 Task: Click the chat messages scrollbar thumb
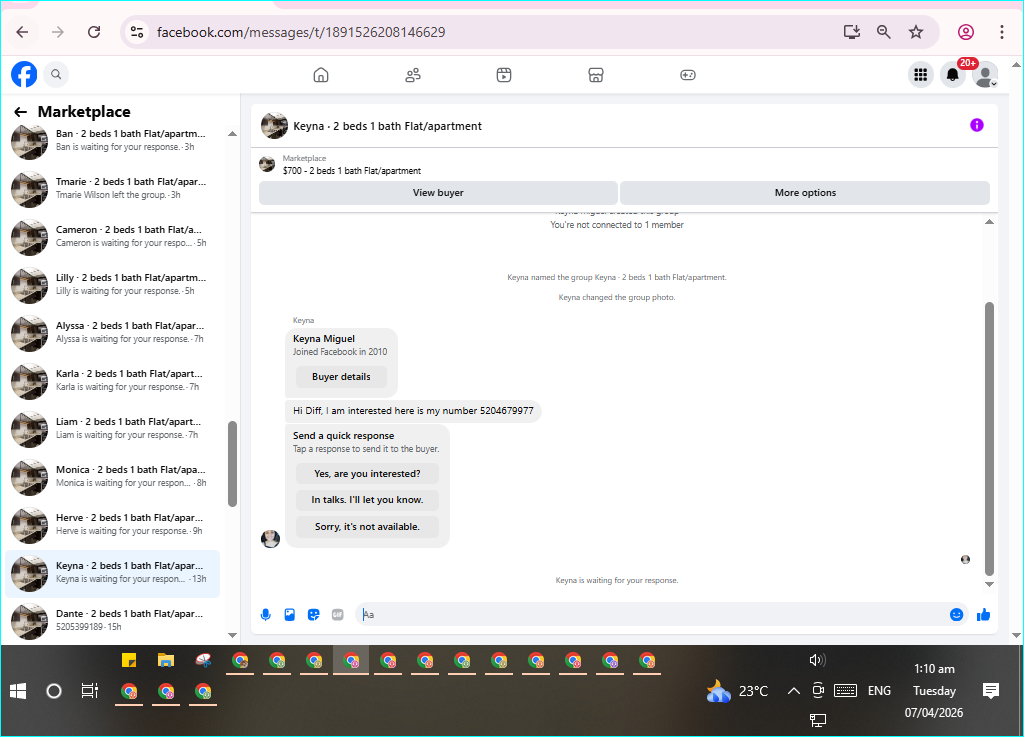(x=989, y=438)
